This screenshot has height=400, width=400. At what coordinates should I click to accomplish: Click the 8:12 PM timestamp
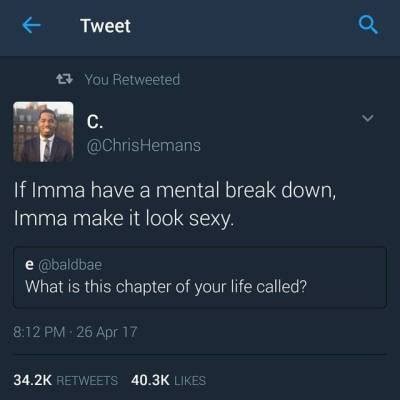39,332
